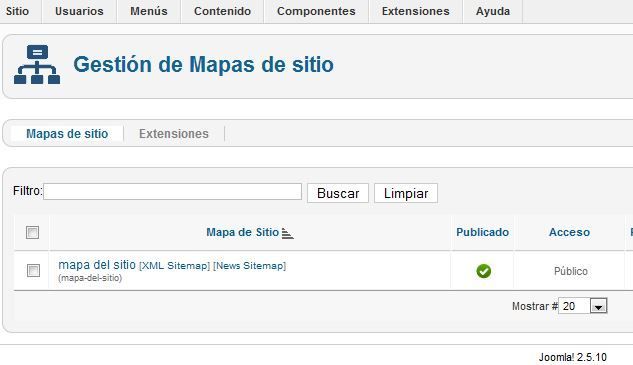Click the Público access cell
The height and width of the screenshot is (365, 633).
(x=570, y=271)
